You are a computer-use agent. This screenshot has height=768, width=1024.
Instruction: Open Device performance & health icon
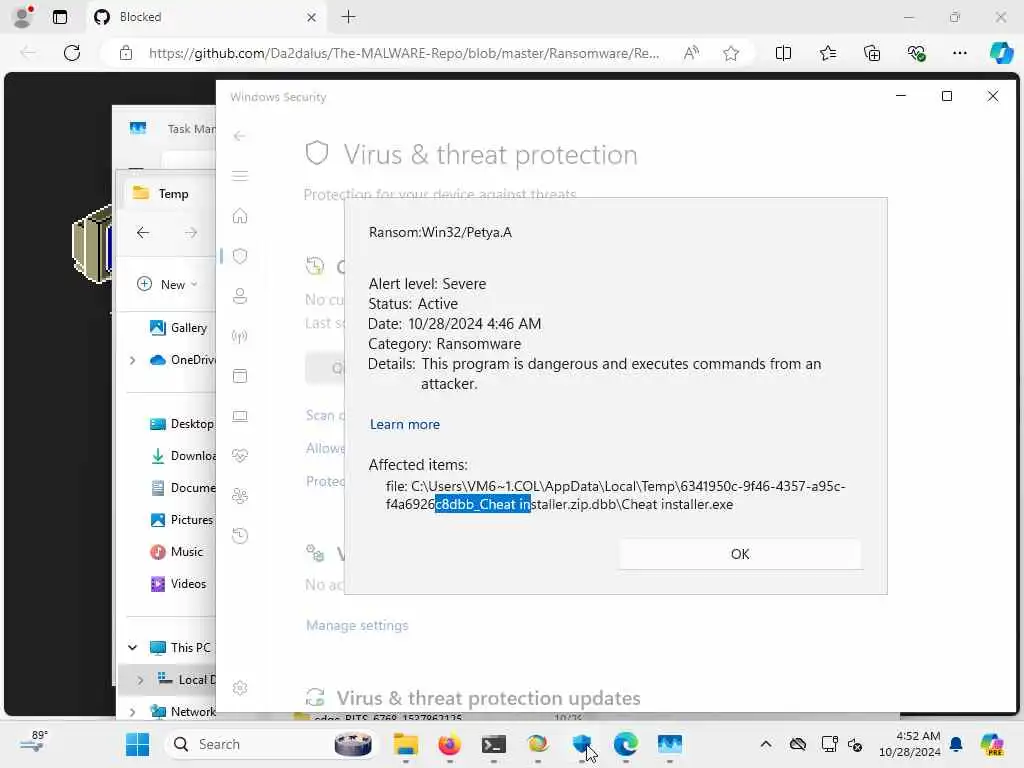click(x=240, y=456)
